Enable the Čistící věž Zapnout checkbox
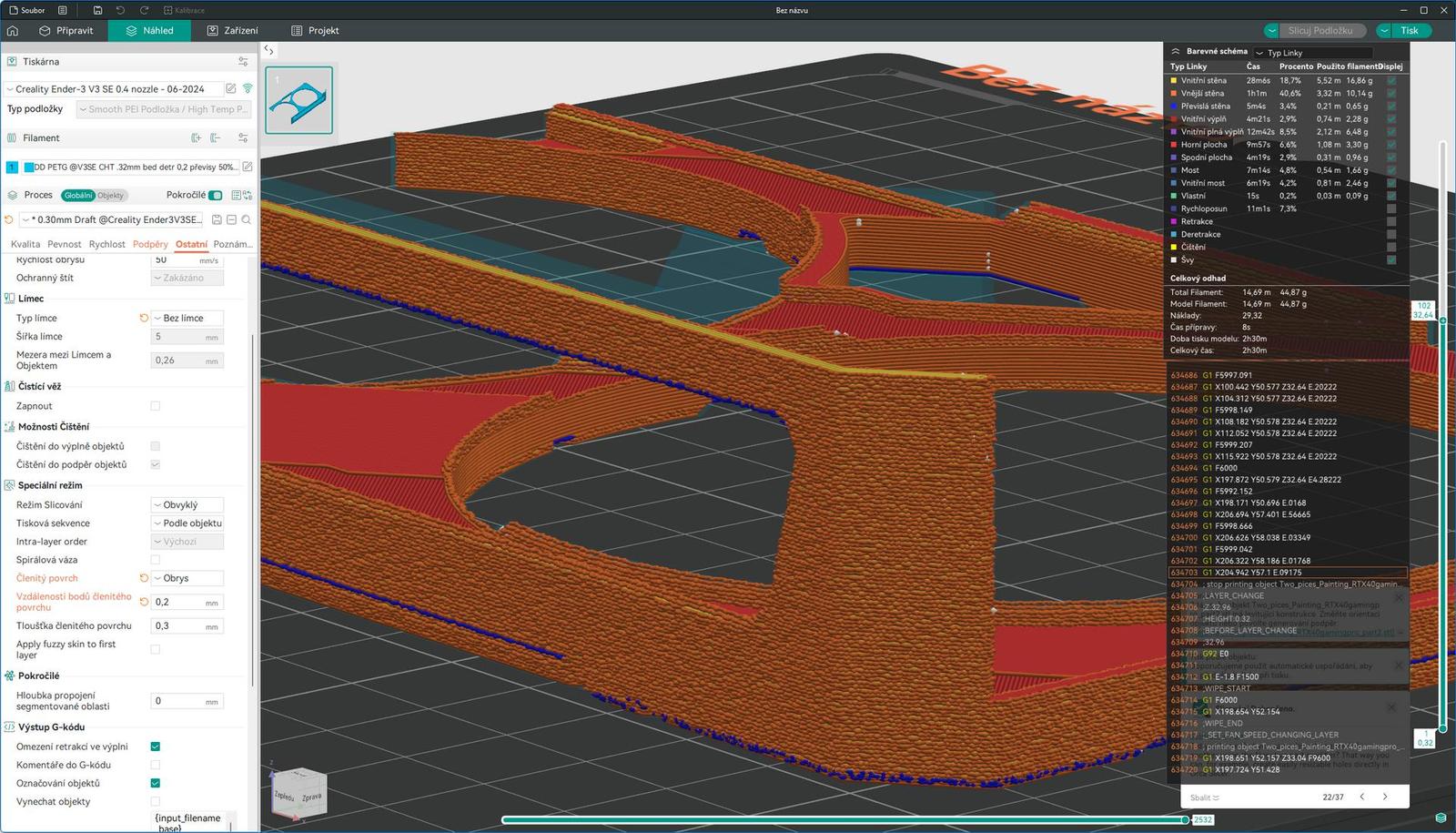 click(155, 406)
